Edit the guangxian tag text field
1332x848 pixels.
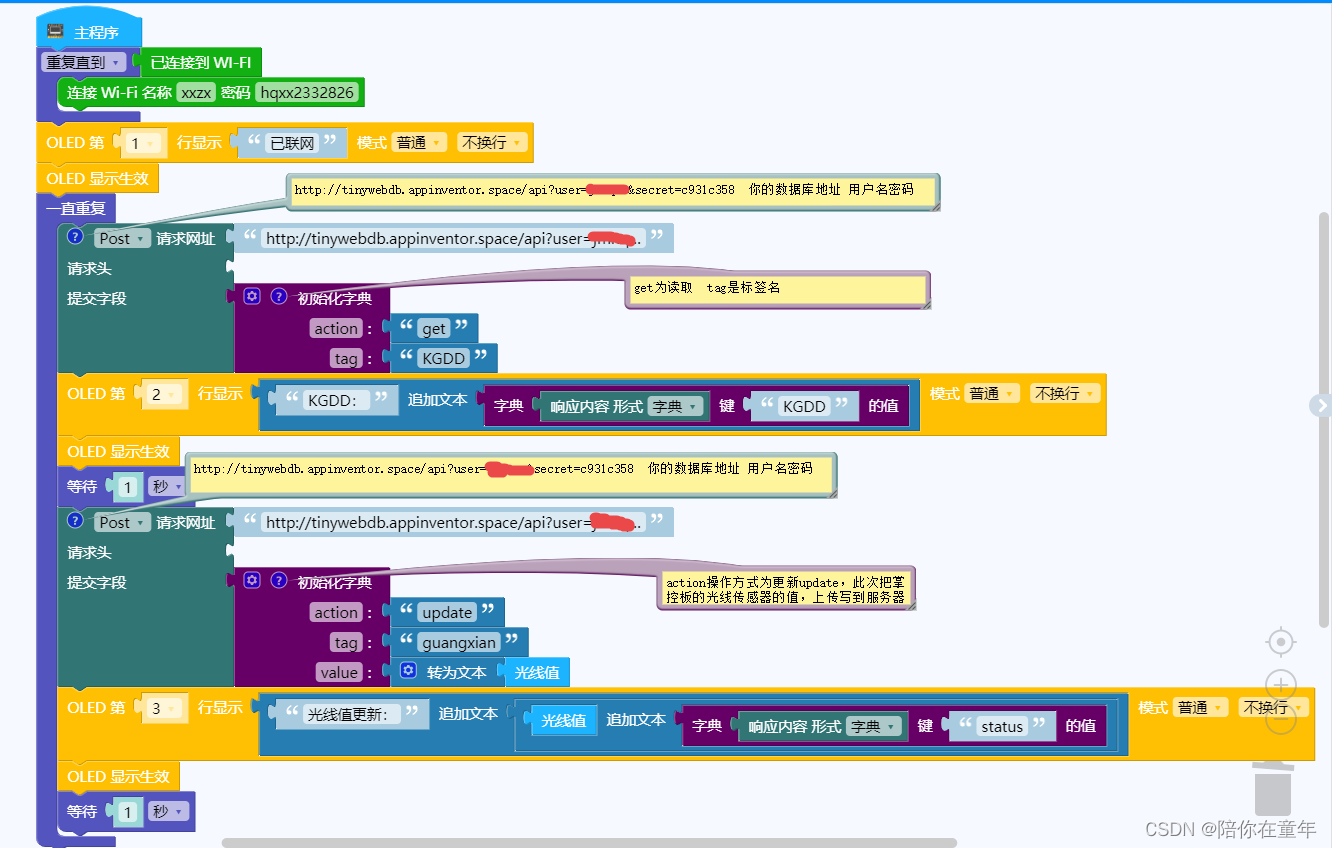pyautogui.click(x=459, y=642)
